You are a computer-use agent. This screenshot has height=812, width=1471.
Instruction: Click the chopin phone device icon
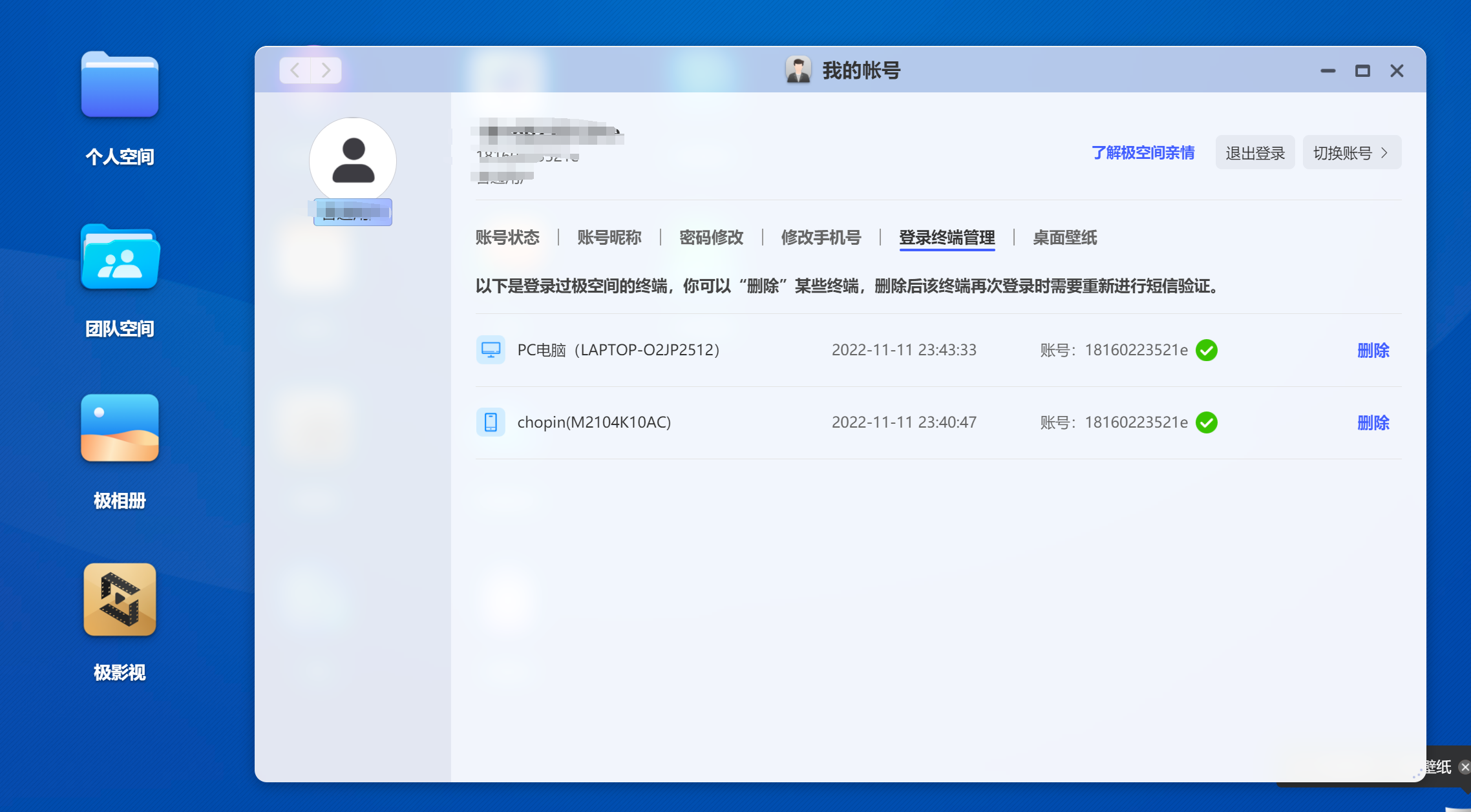(491, 422)
